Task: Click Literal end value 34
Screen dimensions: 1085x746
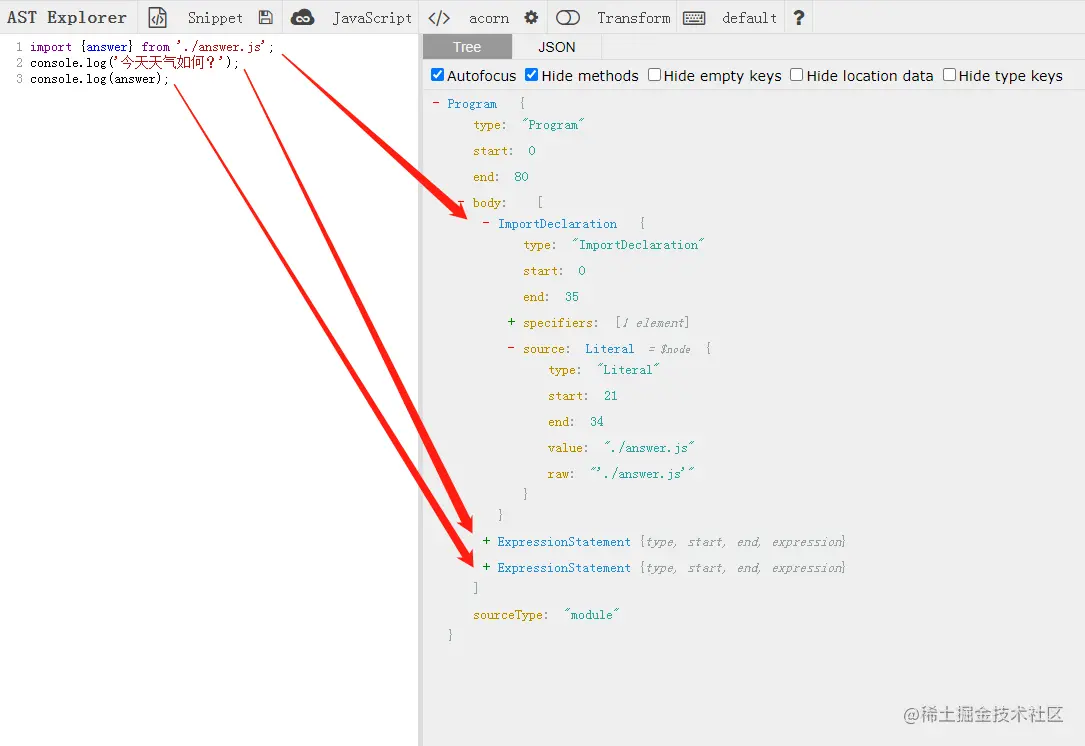Action: coord(596,421)
